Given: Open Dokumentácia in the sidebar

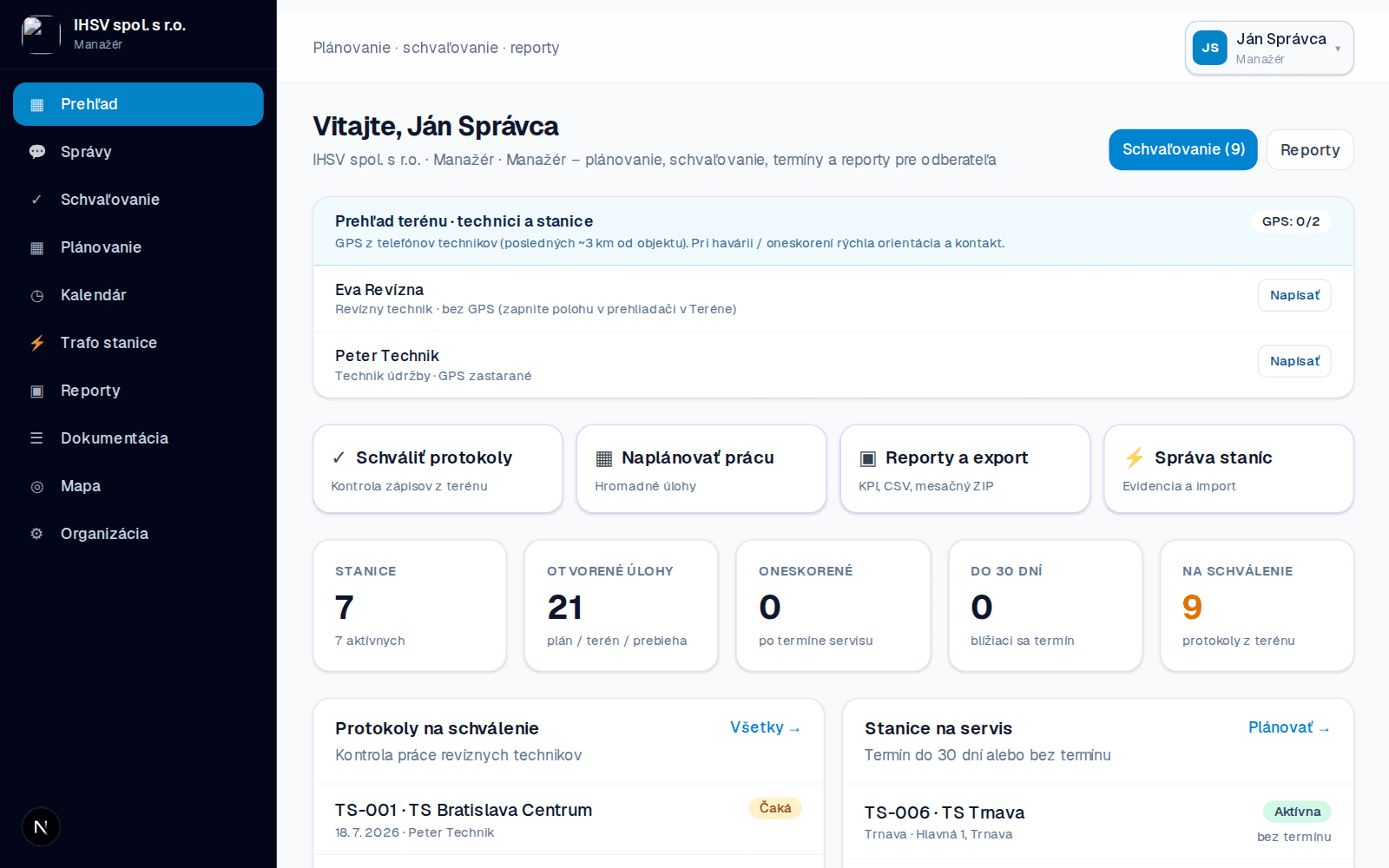Looking at the screenshot, I should tap(138, 438).
